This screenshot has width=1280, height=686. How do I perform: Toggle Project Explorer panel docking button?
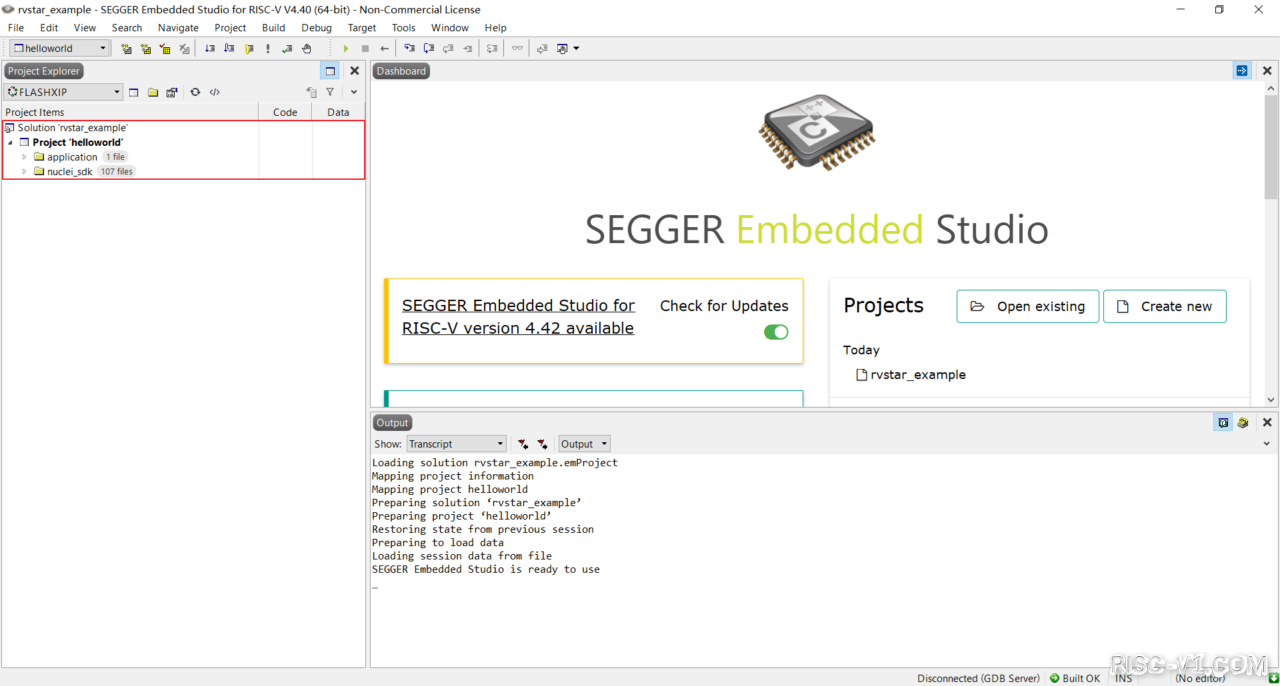coord(330,71)
